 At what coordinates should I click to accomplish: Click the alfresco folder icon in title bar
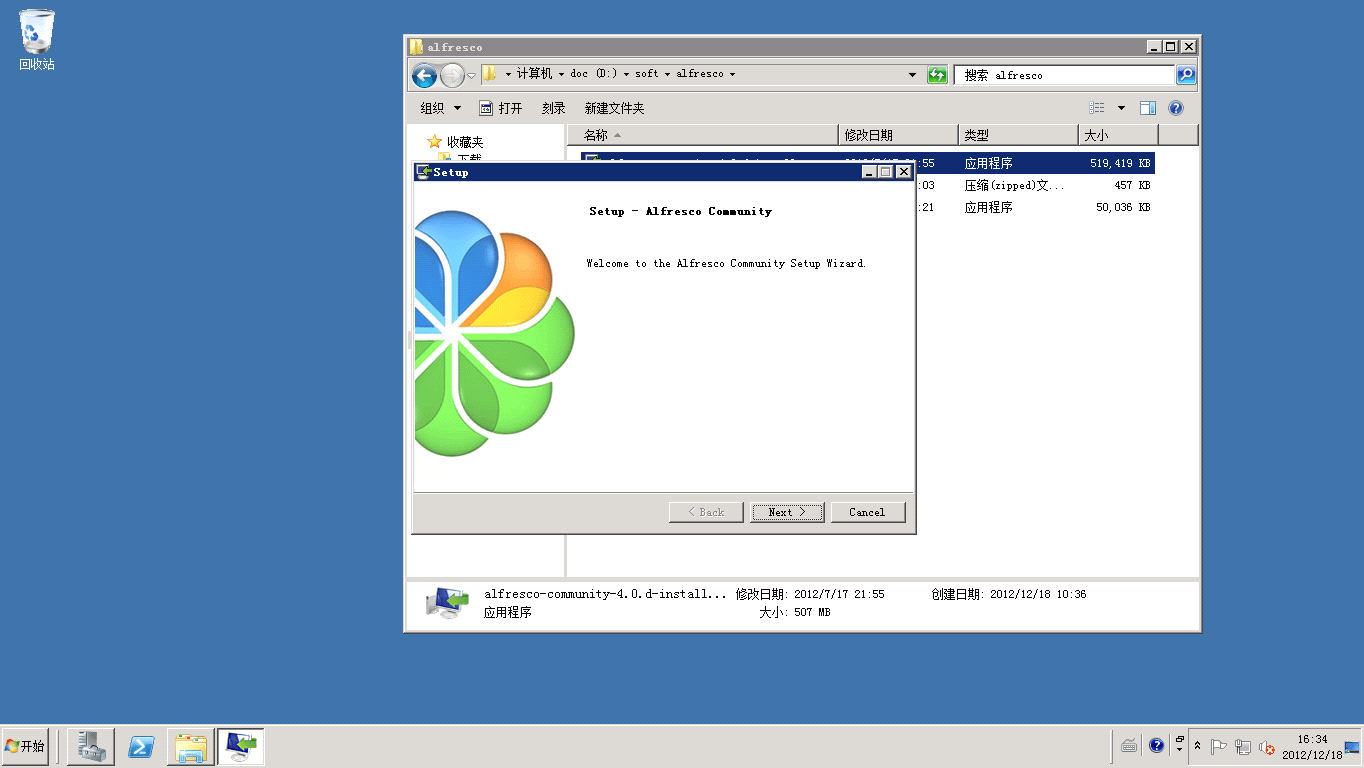coord(416,46)
